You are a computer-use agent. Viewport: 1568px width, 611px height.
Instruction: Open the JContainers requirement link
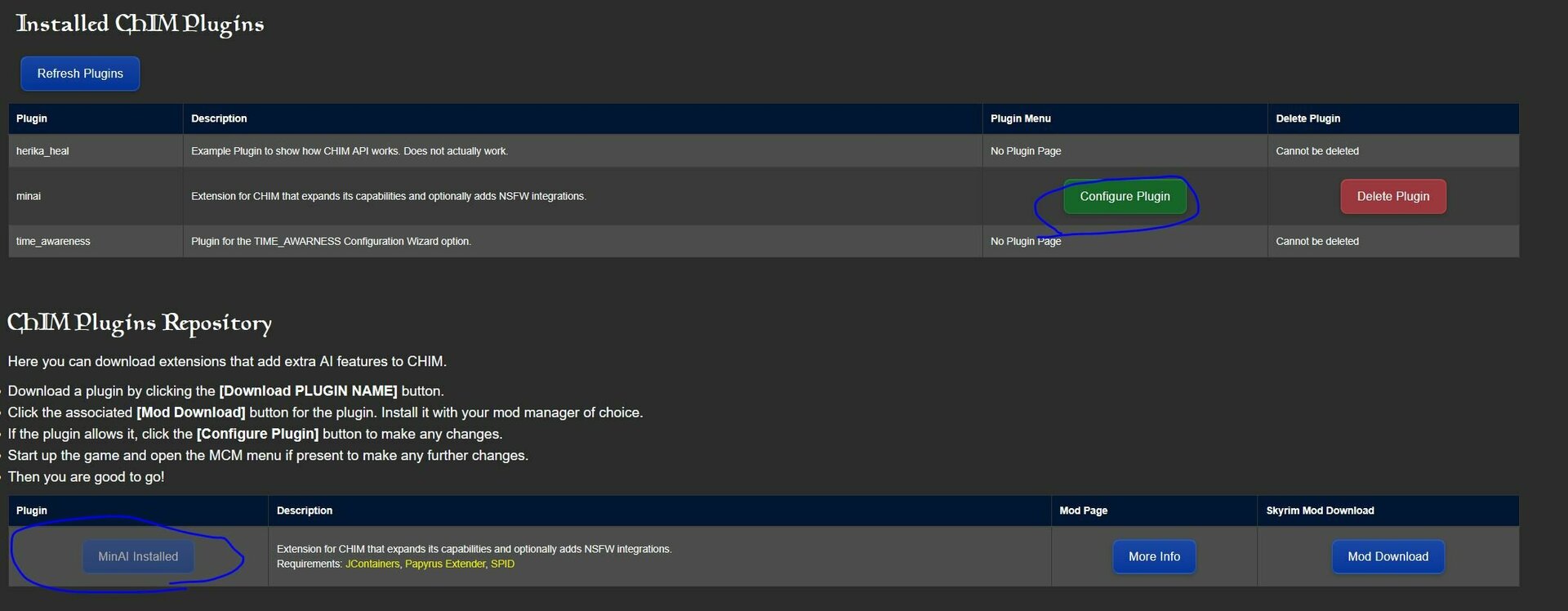click(372, 564)
